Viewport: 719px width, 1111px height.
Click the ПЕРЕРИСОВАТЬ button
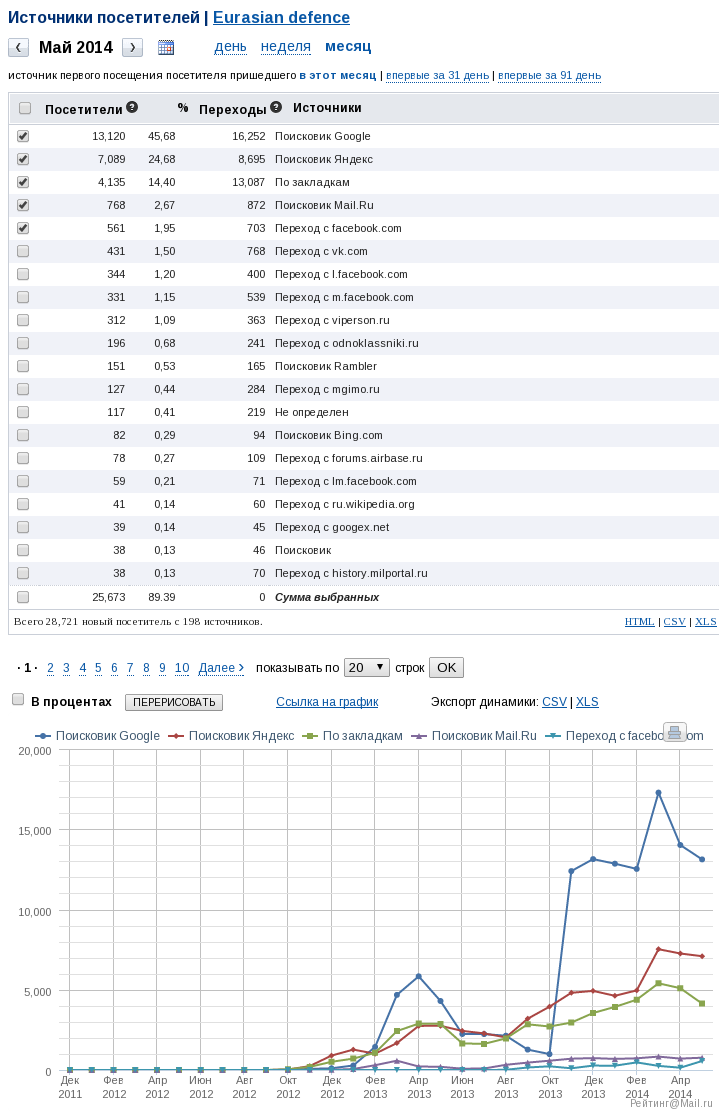tap(174, 702)
